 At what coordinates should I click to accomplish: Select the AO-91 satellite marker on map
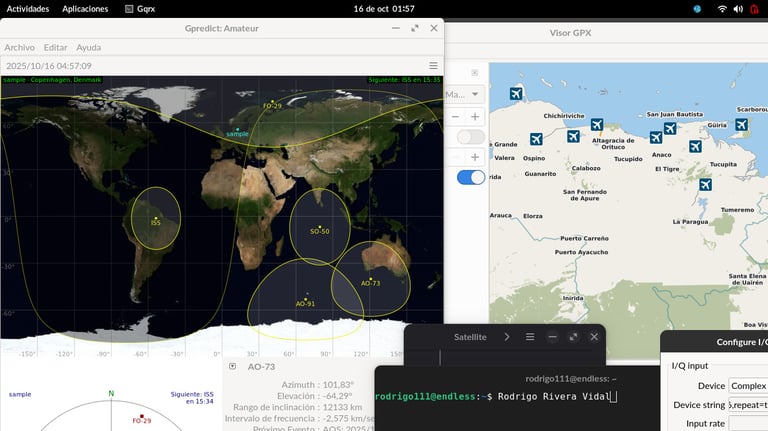306,299
